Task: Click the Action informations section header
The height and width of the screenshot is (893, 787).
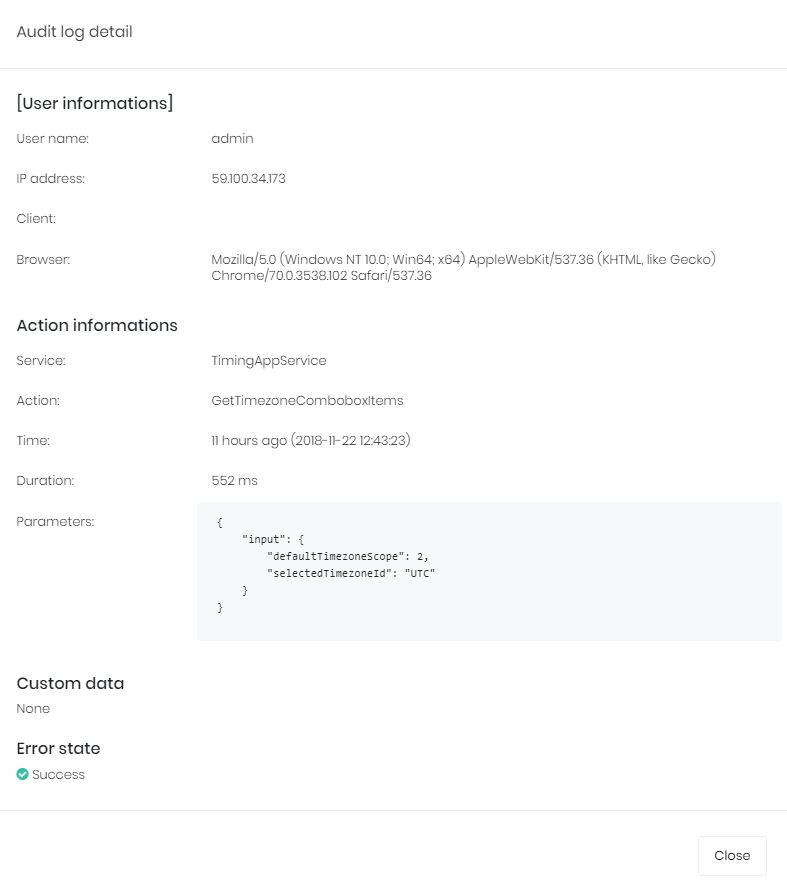Action: (96, 325)
